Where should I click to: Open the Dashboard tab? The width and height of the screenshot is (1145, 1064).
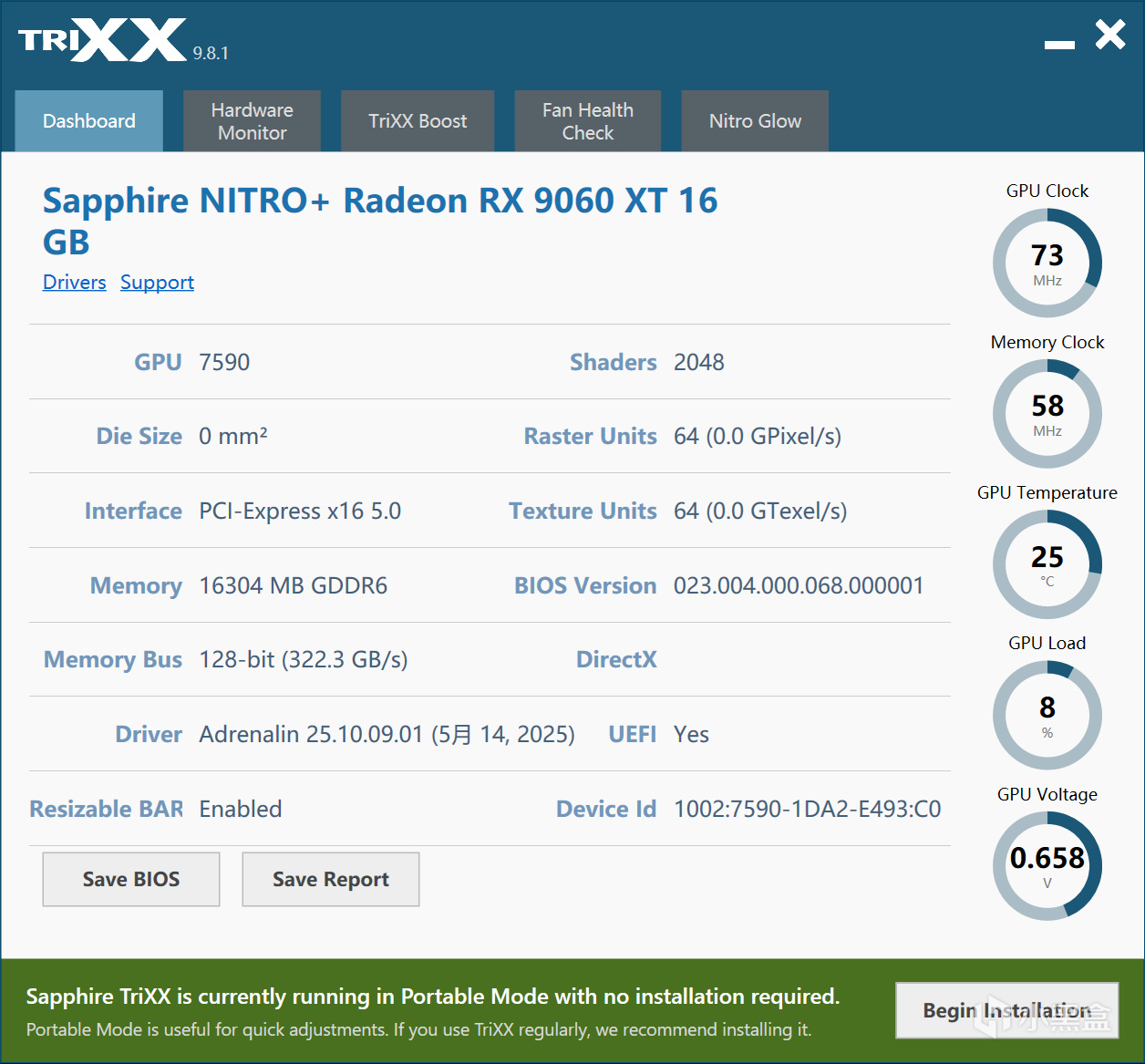[89, 120]
